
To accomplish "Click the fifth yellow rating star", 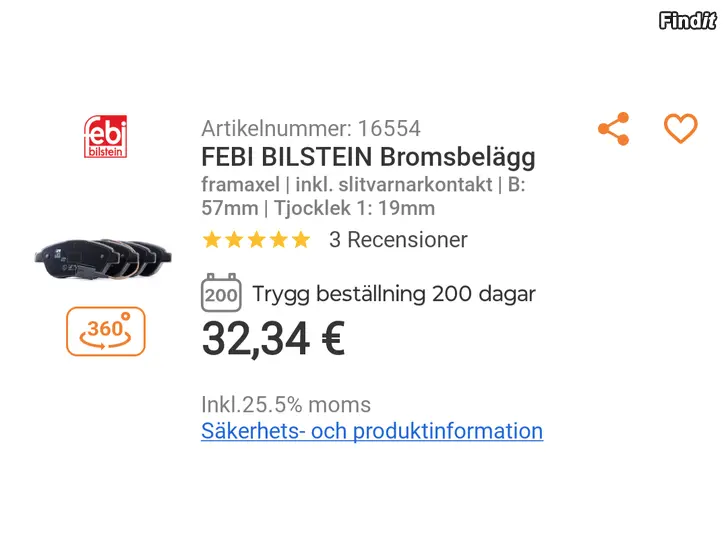I will 300,240.
